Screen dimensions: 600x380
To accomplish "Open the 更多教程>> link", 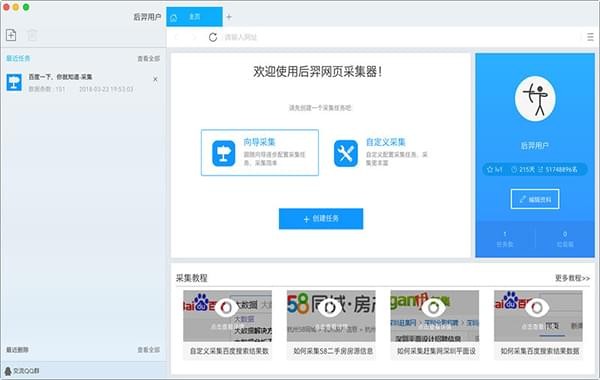I will (x=572, y=278).
